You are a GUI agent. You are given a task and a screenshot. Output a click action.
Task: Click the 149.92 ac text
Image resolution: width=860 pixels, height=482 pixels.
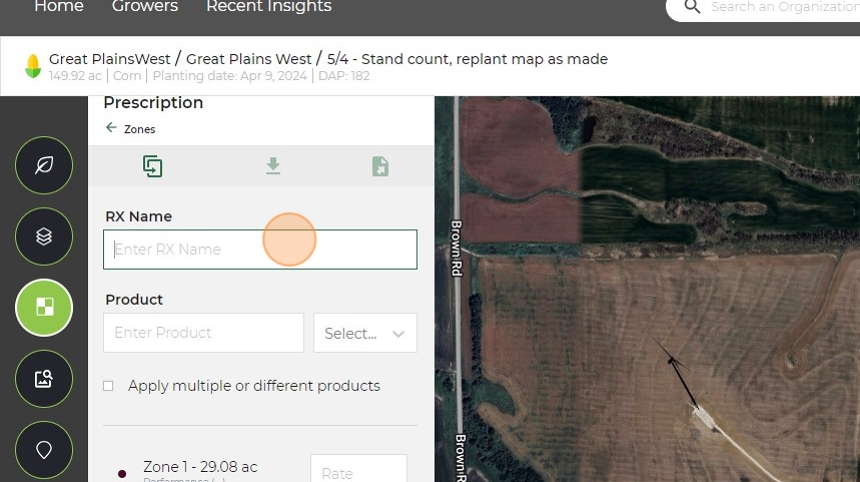pos(75,76)
